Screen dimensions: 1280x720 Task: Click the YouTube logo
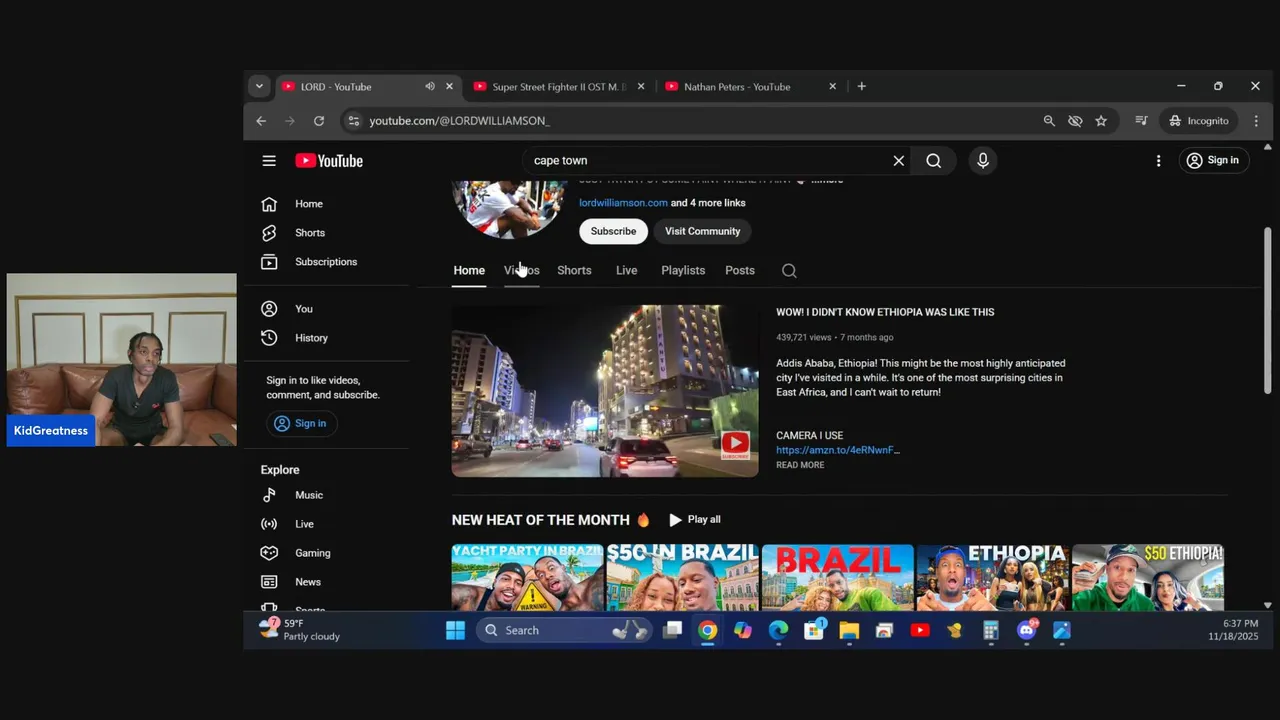click(329, 161)
